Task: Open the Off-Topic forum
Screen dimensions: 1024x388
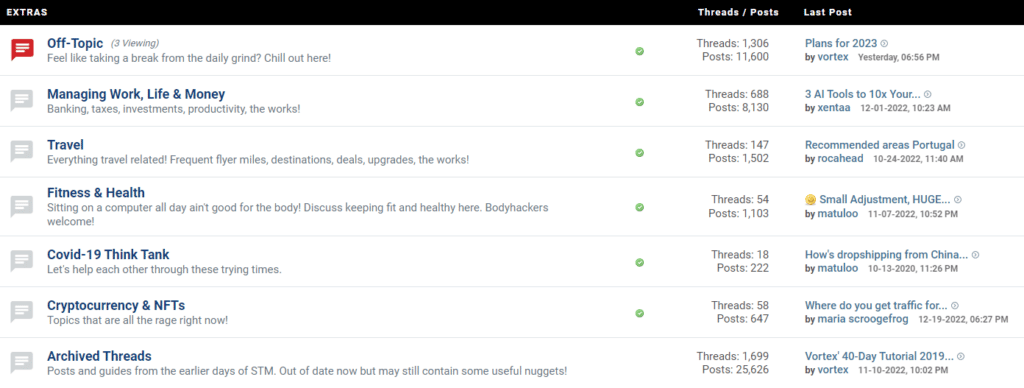Action: 75,43
